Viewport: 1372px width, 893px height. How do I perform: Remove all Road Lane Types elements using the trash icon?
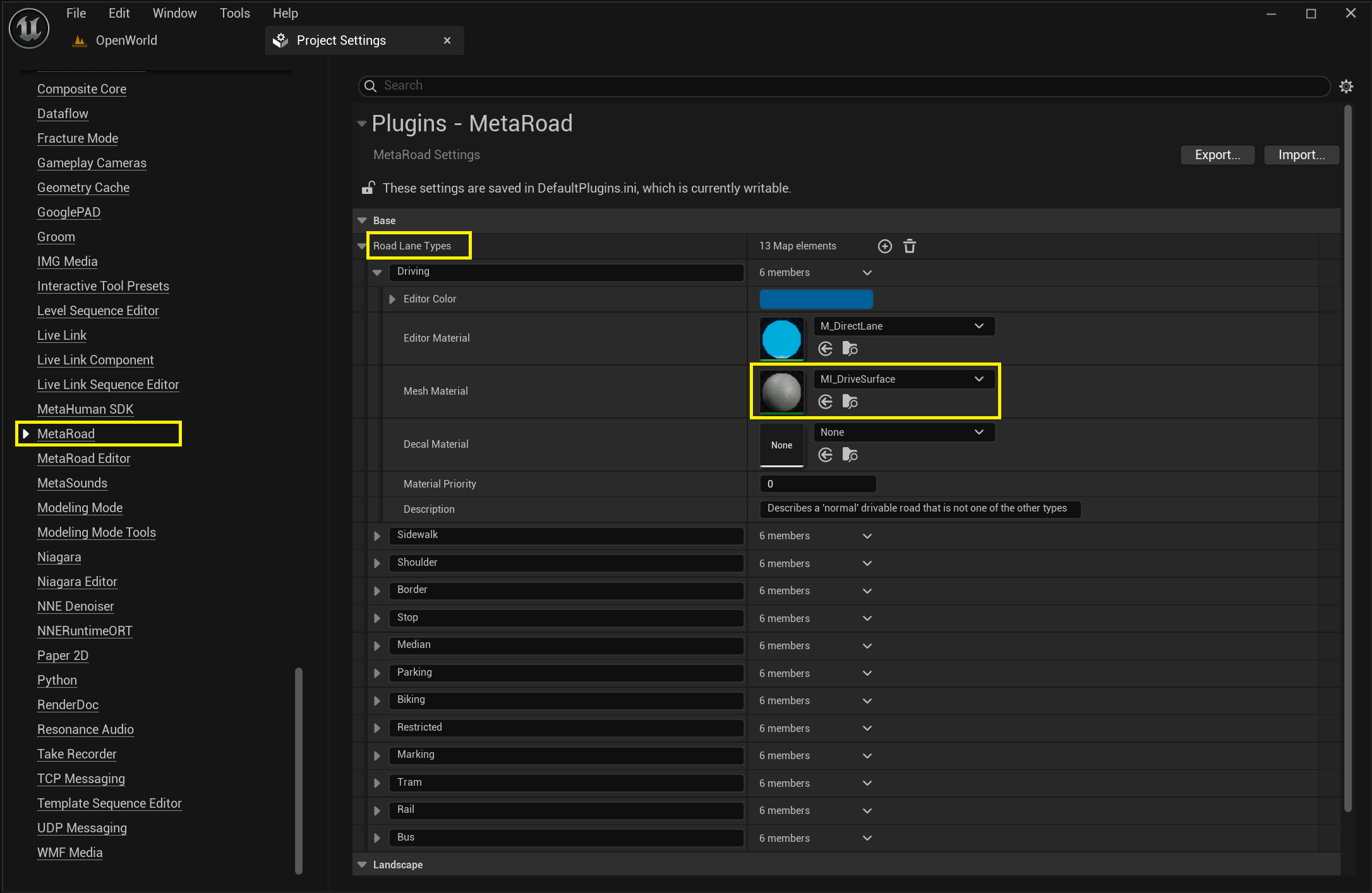[910, 246]
